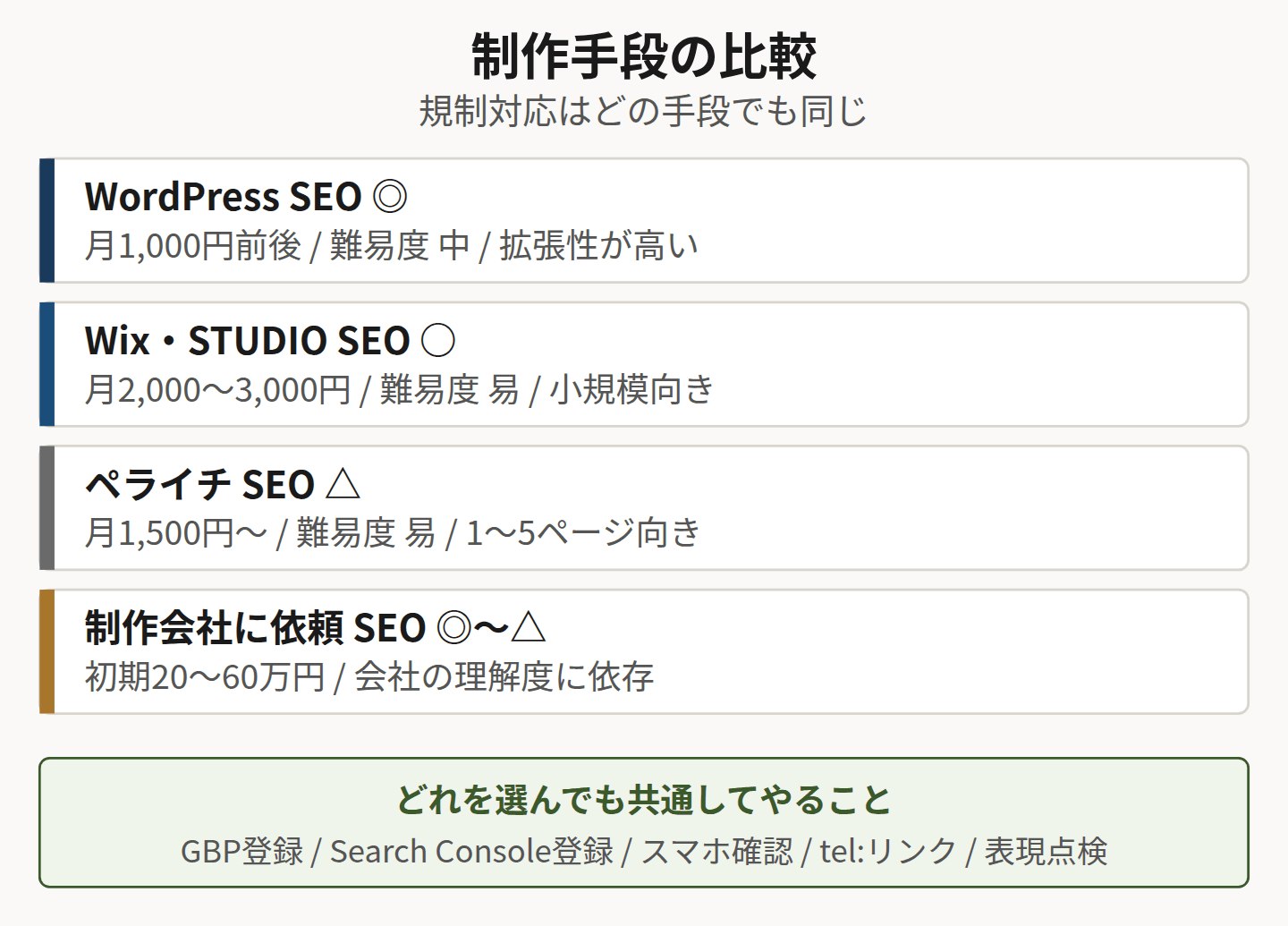Click "月1,000円前後" in the WordPress card

coord(193,245)
